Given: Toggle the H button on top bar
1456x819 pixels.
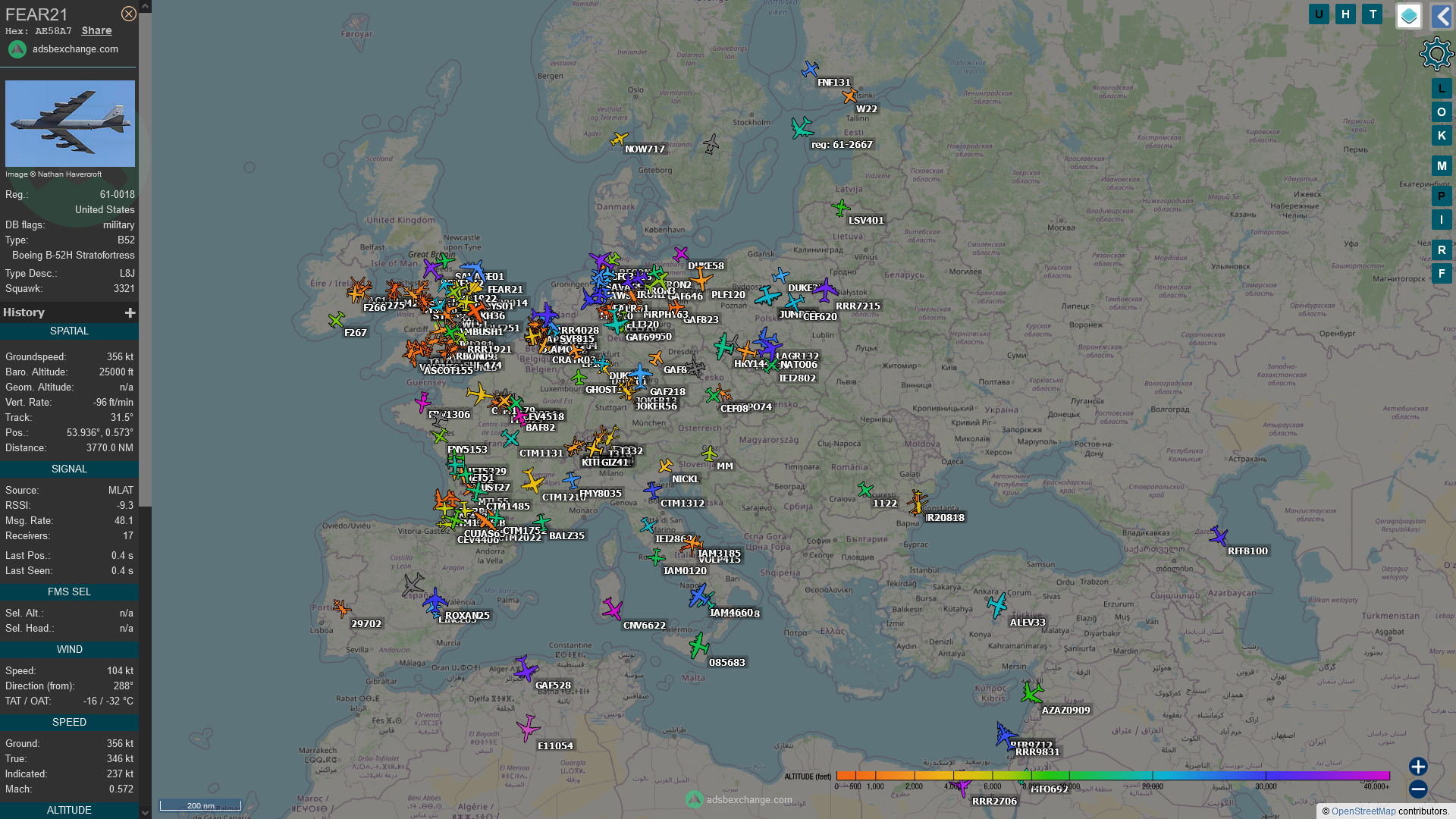Looking at the screenshot, I should point(1345,14).
